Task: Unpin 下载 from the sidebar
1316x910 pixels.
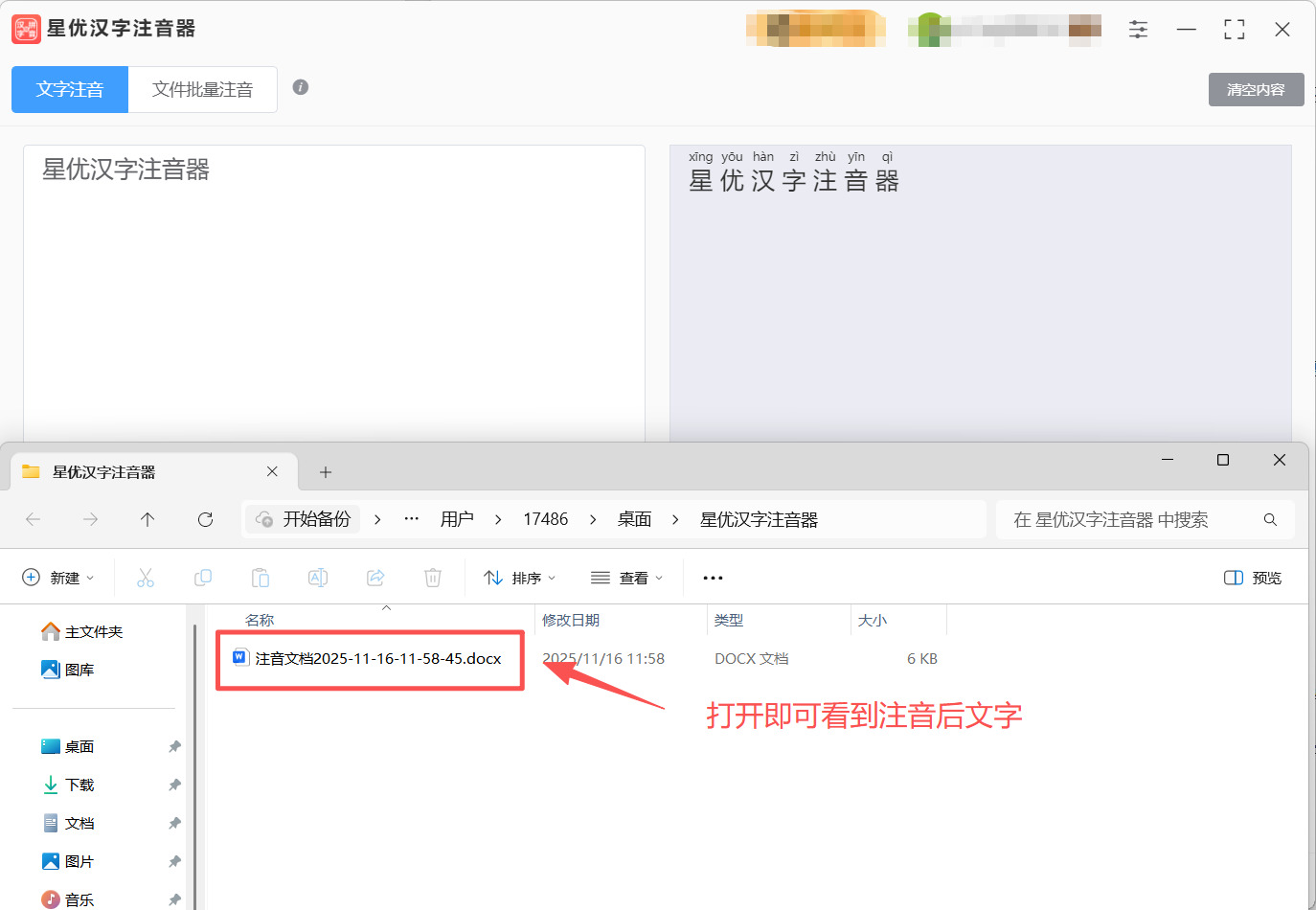Action: (x=174, y=785)
